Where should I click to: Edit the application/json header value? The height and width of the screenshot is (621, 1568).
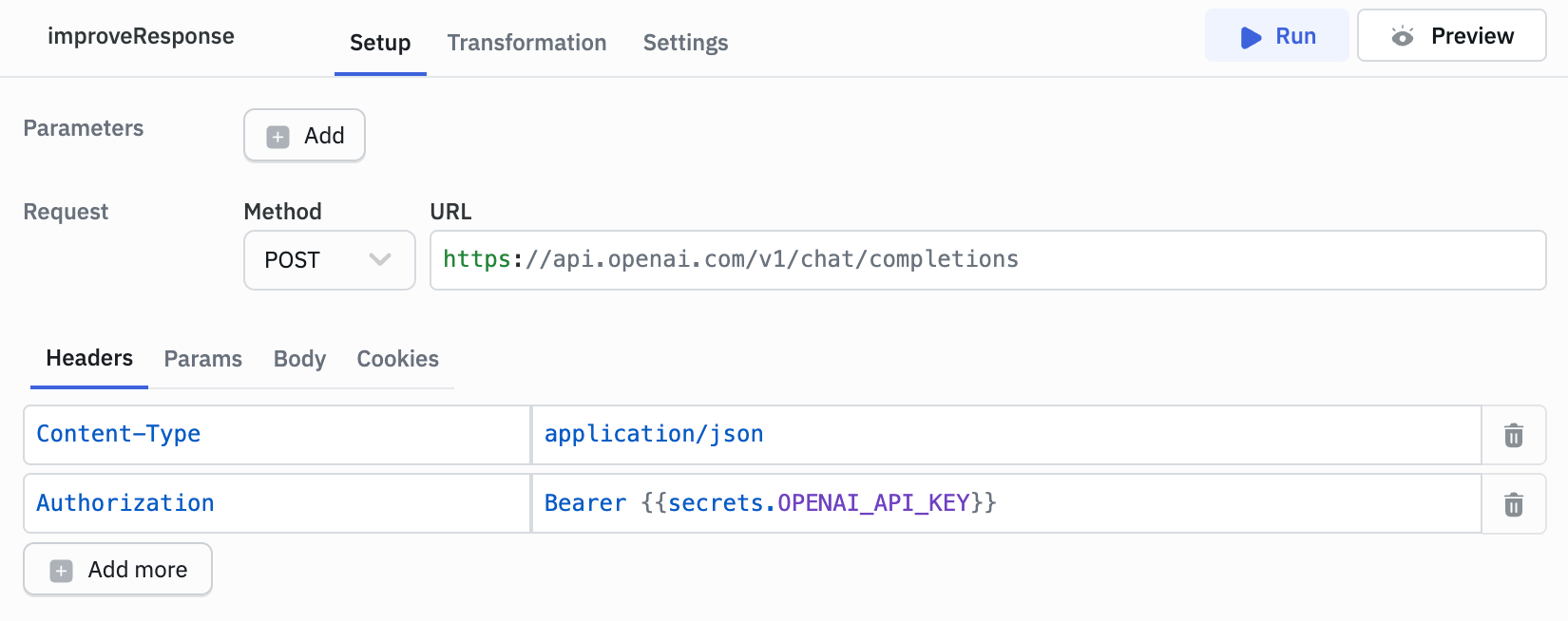point(1005,434)
